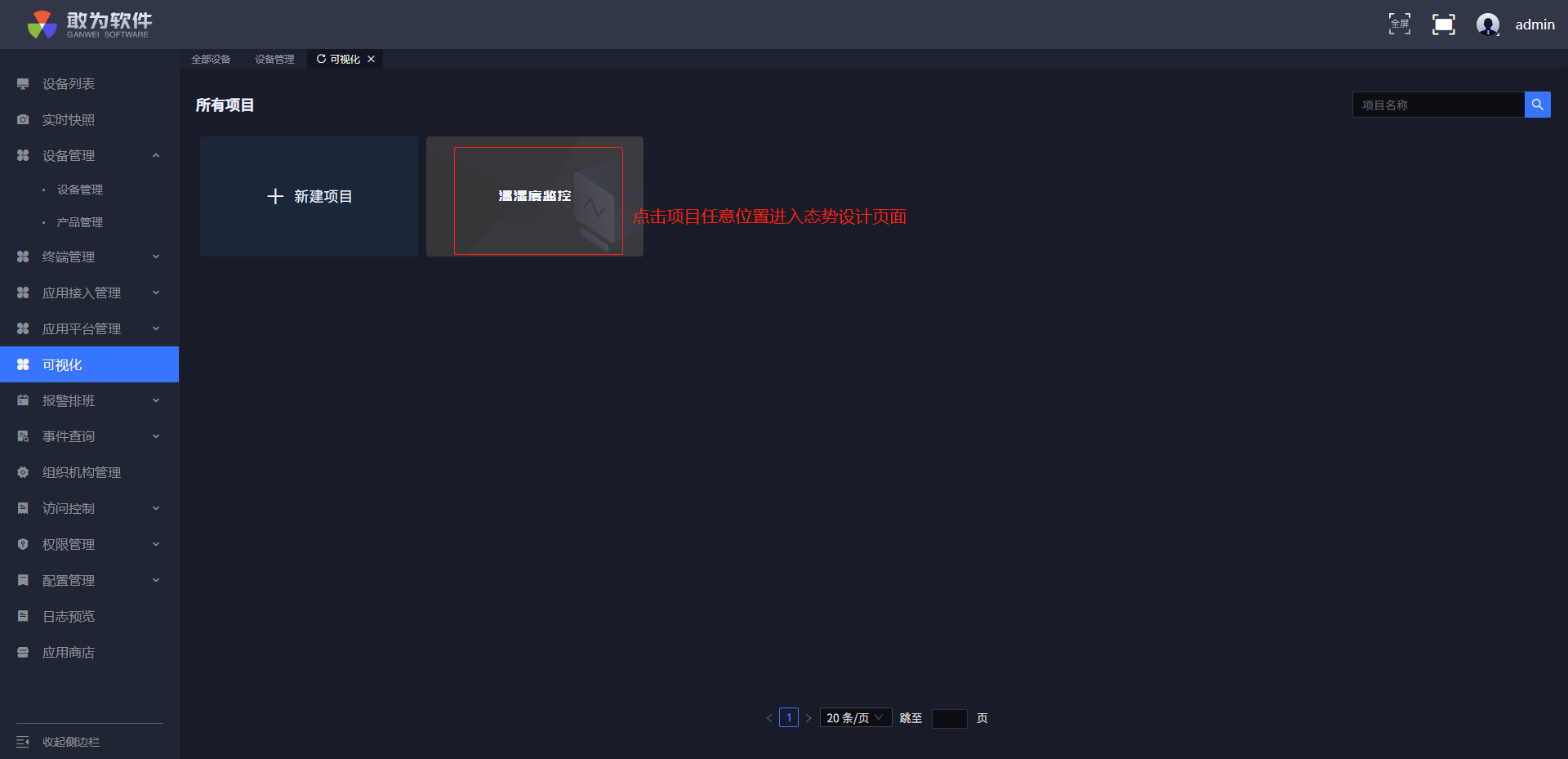
Task: Click the 设备列表 monitor icon in sidebar
Action: coord(23,84)
